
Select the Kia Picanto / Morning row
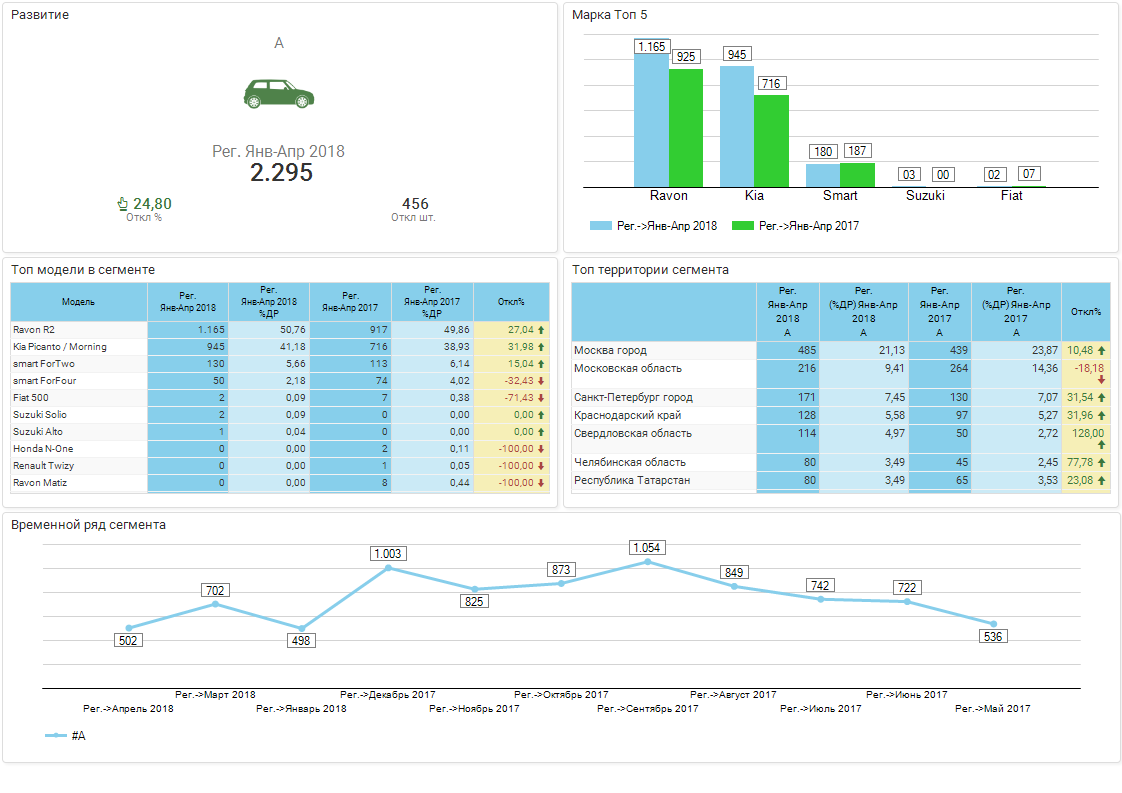pos(60,347)
